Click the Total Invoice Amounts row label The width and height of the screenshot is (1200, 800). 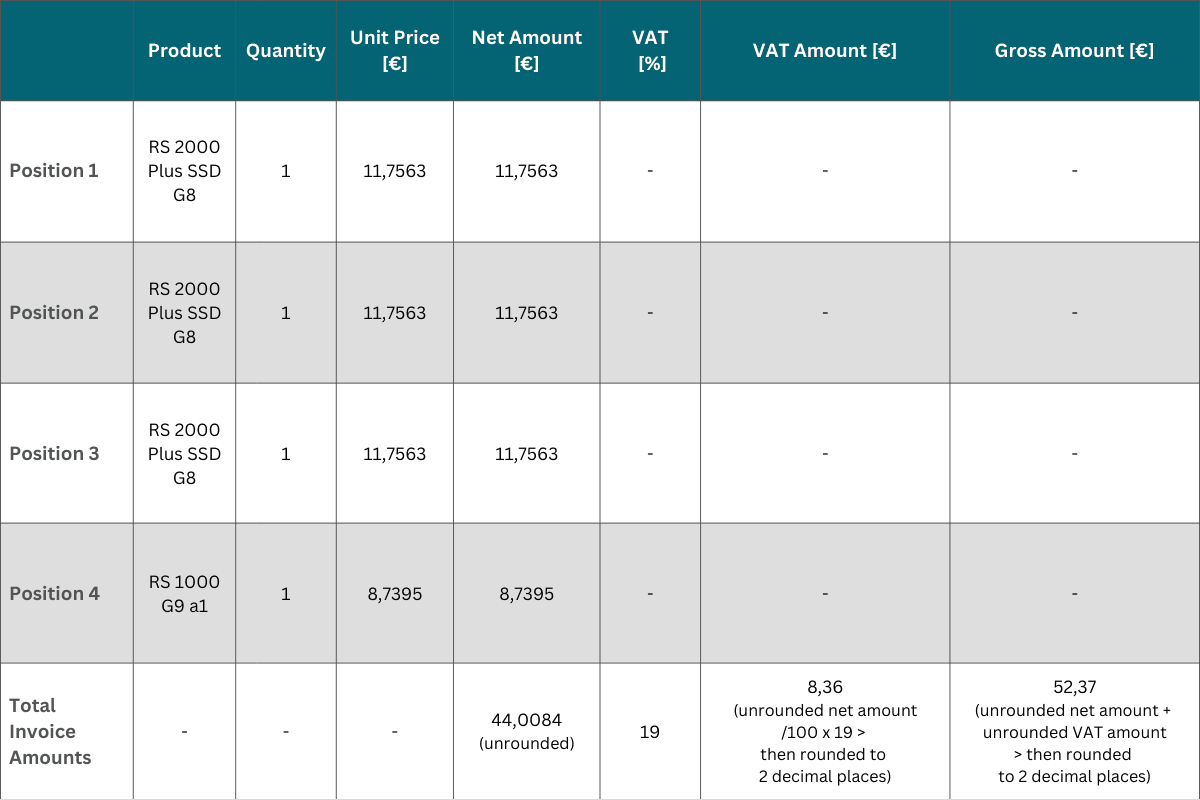coord(50,731)
